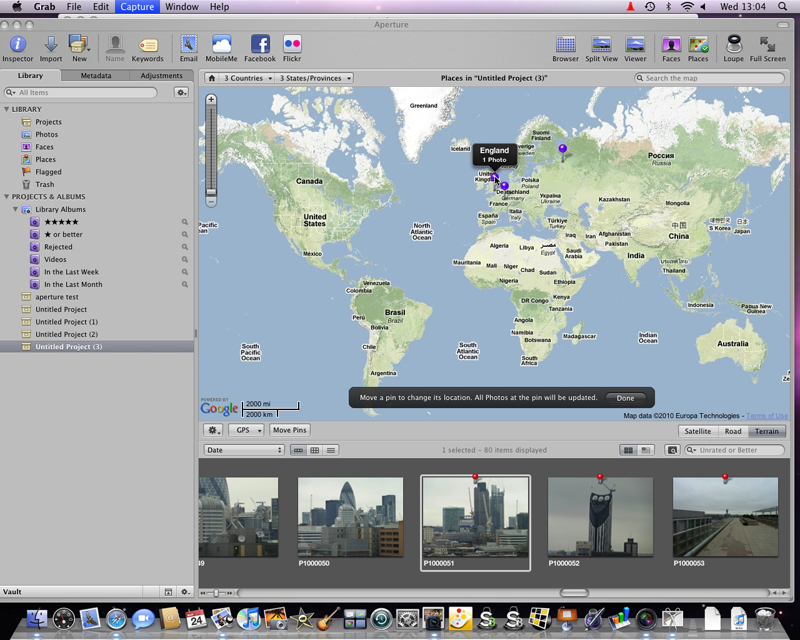Click the thumbnail size slider
The height and width of the screenshot is (640, 800).
click(x=216, y=593)
